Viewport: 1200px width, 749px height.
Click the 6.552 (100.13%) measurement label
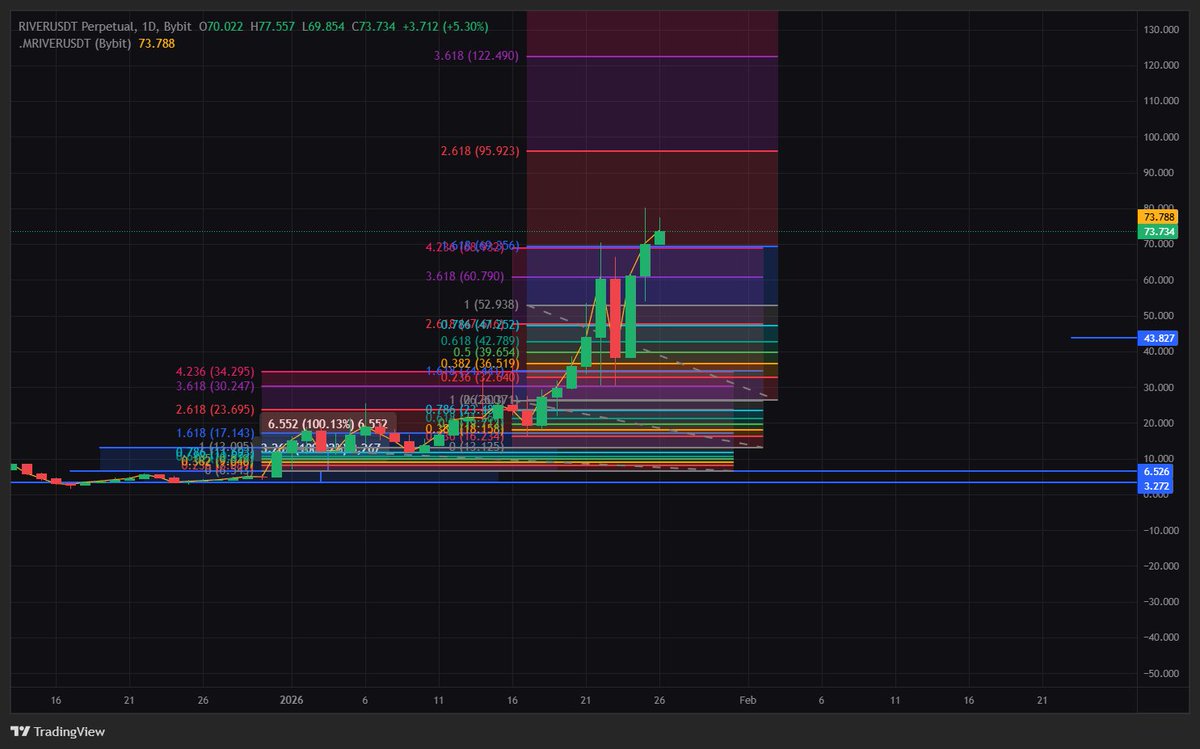[327, 424]
